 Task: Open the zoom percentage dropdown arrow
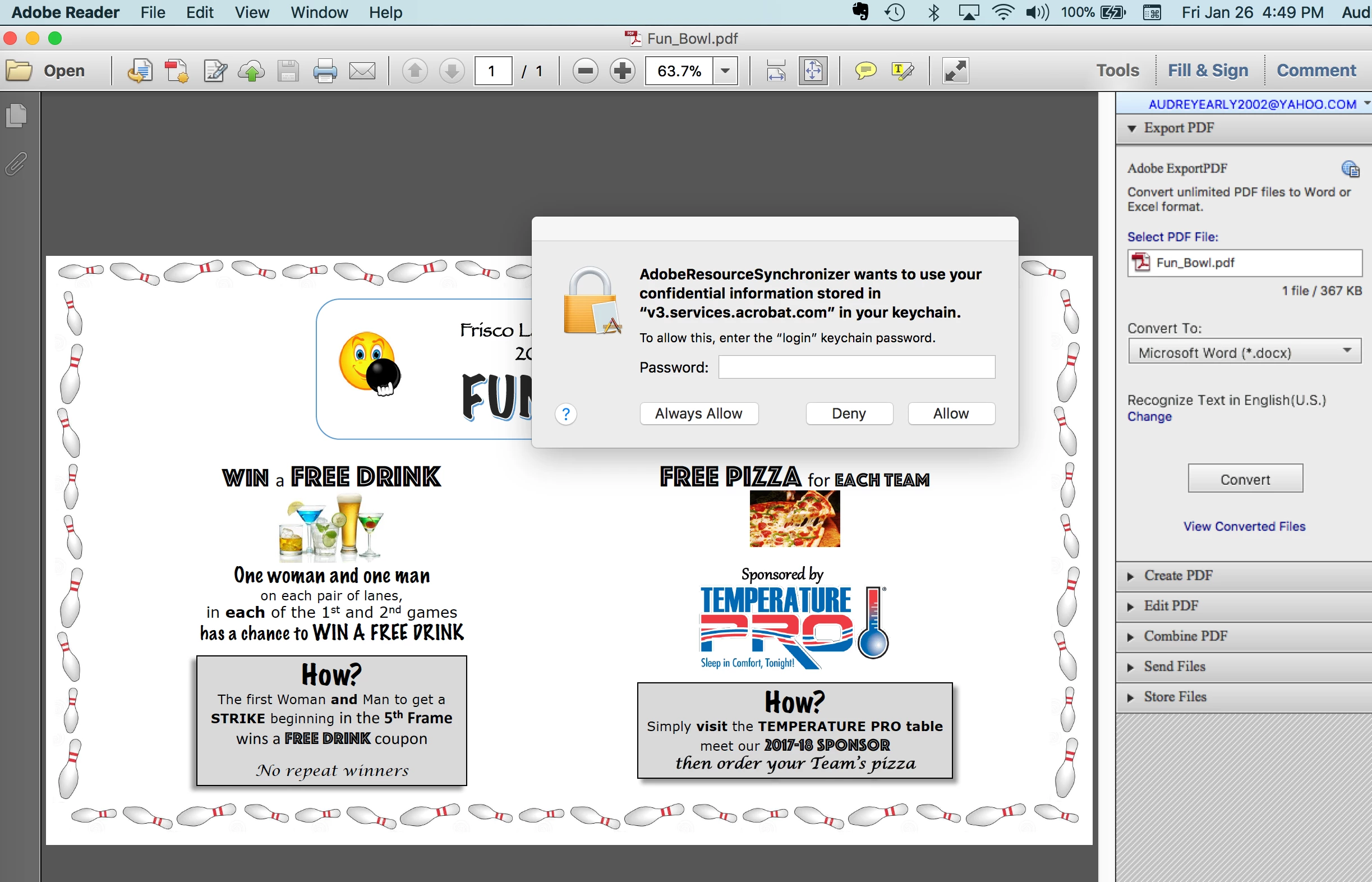725,71
